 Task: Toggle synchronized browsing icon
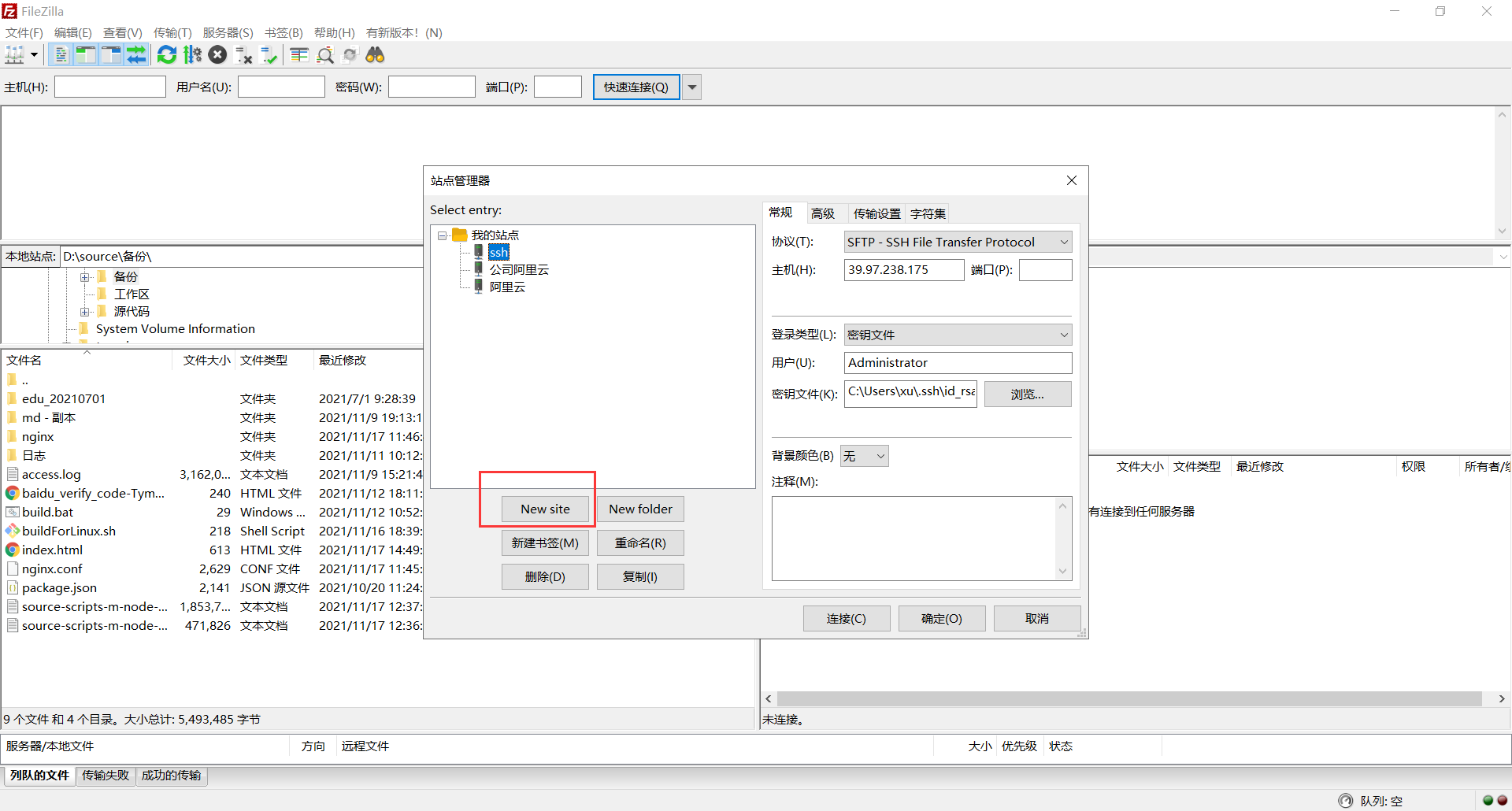tap(350, 55)
